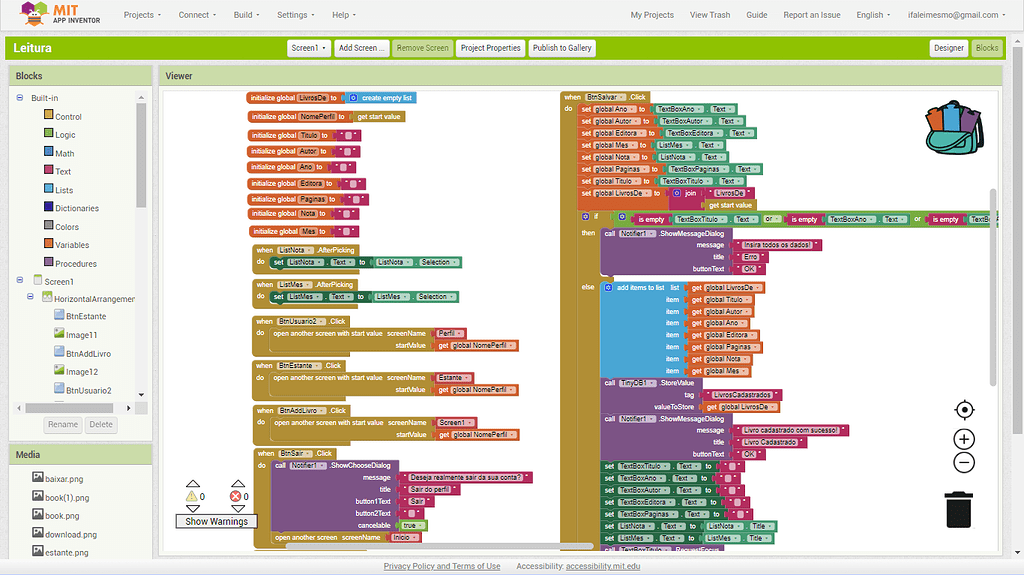Click the red error circle icon
This screenshot has height=575, width=1024.
(237, 495)
